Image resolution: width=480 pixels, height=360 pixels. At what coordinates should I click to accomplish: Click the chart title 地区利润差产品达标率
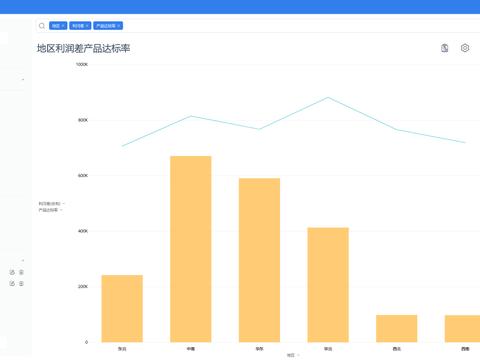[83, 49]
